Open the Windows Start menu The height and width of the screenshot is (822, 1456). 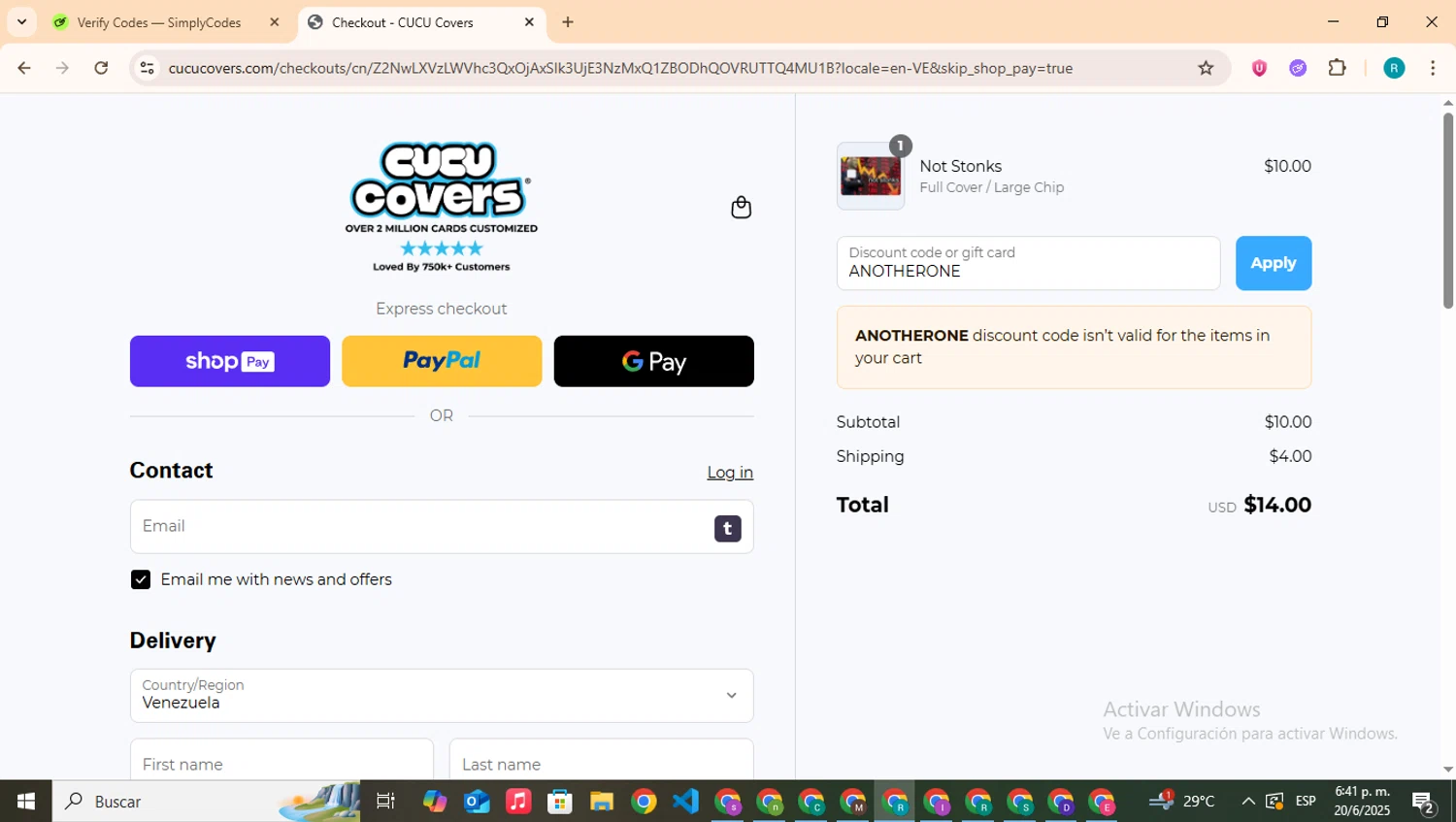(x=26, y=802)
